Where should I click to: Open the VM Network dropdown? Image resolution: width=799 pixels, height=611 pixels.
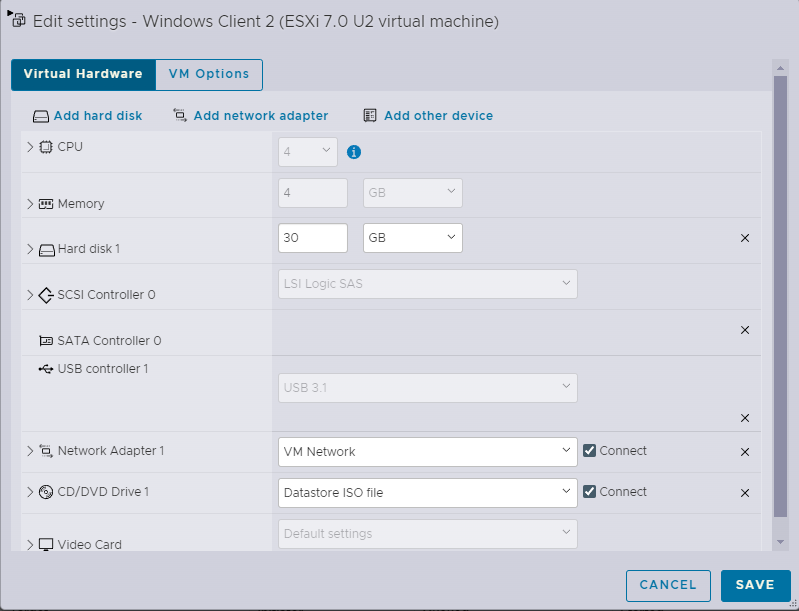point(428,451)
